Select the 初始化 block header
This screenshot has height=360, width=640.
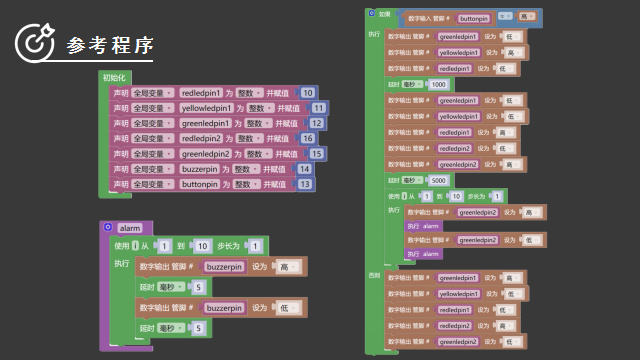[x=114, y=78]
